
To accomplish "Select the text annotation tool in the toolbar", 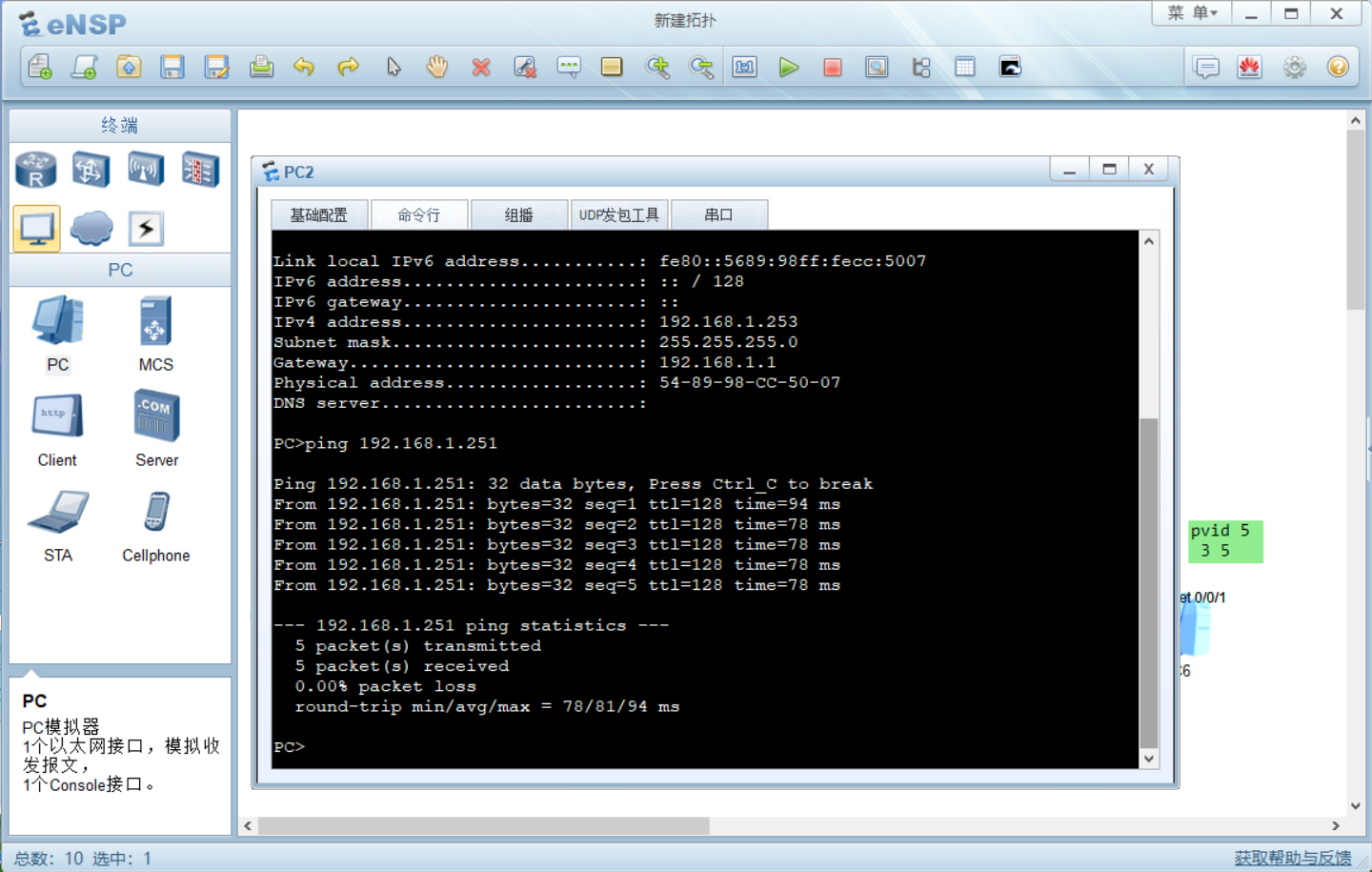I will tap(569, 67).
